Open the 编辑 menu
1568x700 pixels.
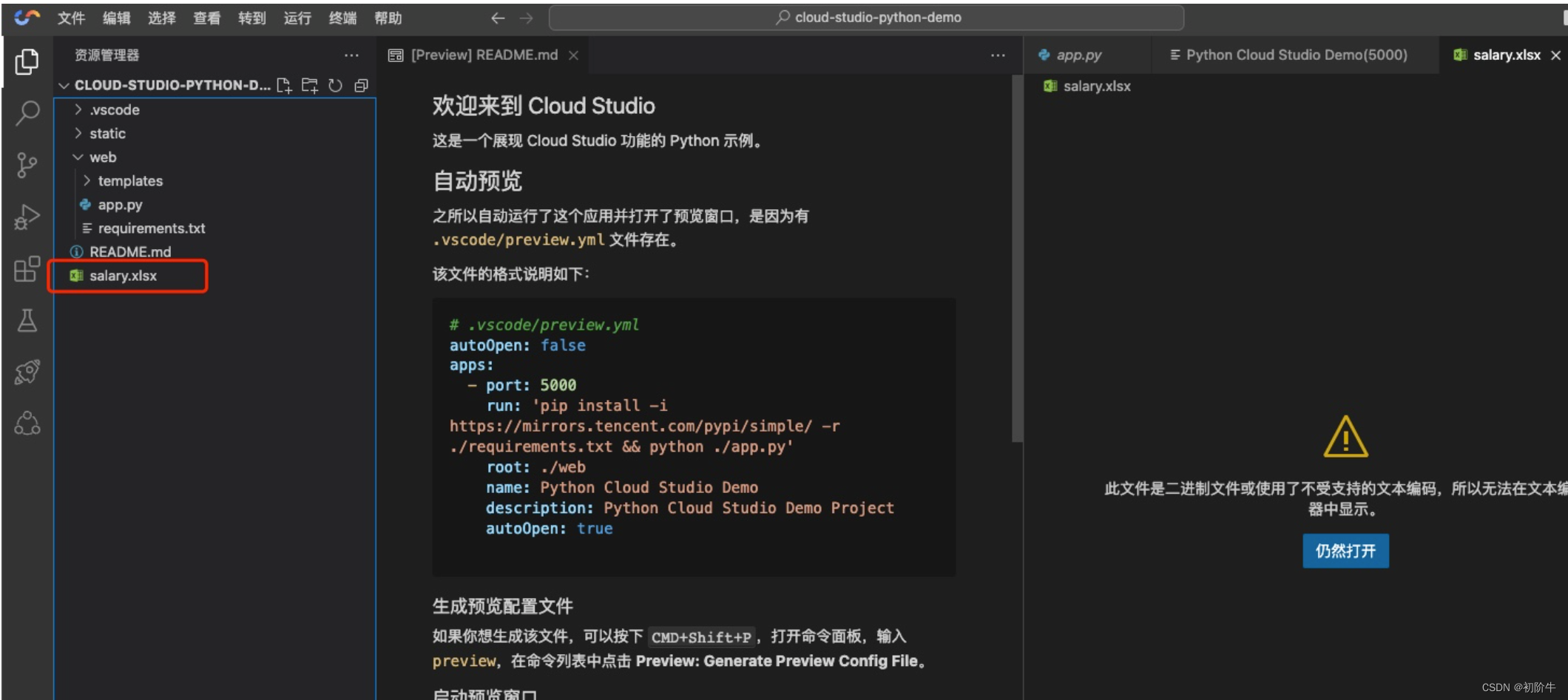pos(116,18)
